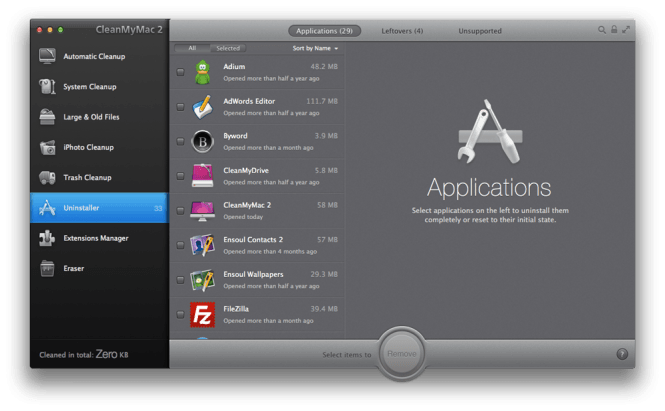Open Automatic Cleanup section

coord(100,56)
